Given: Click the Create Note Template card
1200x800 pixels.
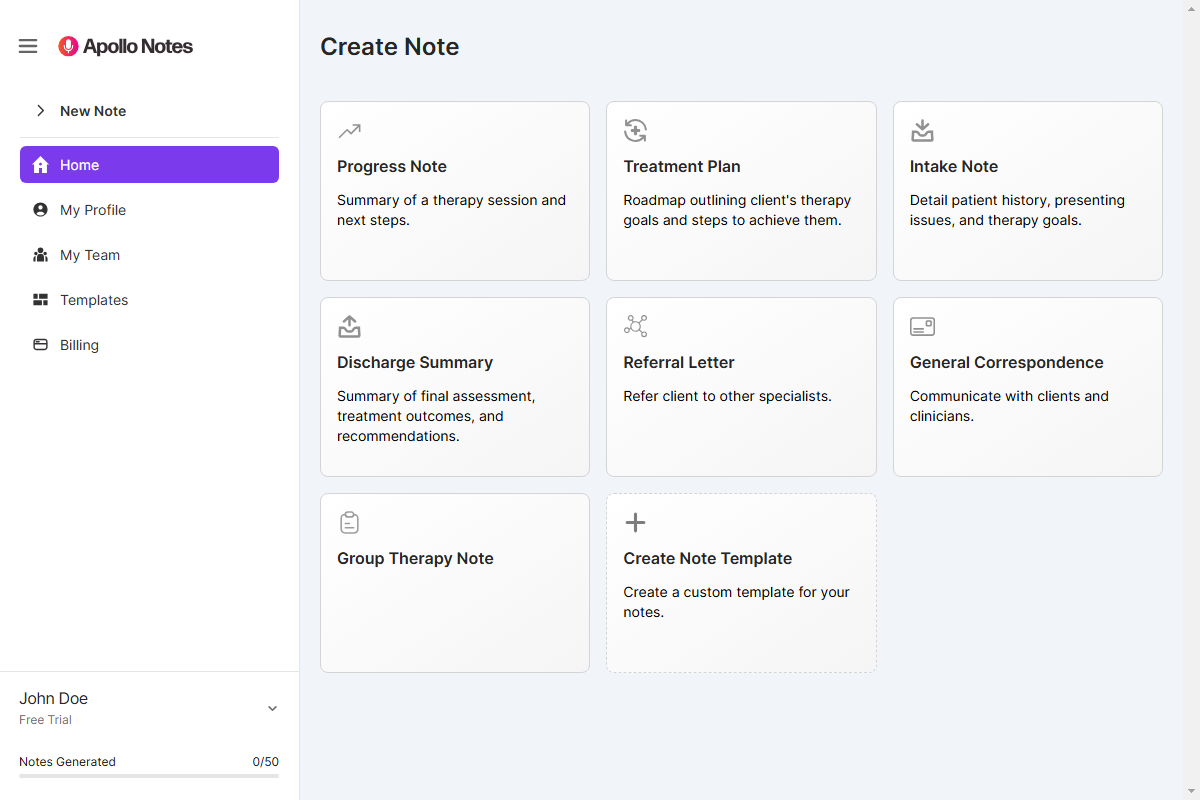Looking at the screenshot, I should [740, 582].
